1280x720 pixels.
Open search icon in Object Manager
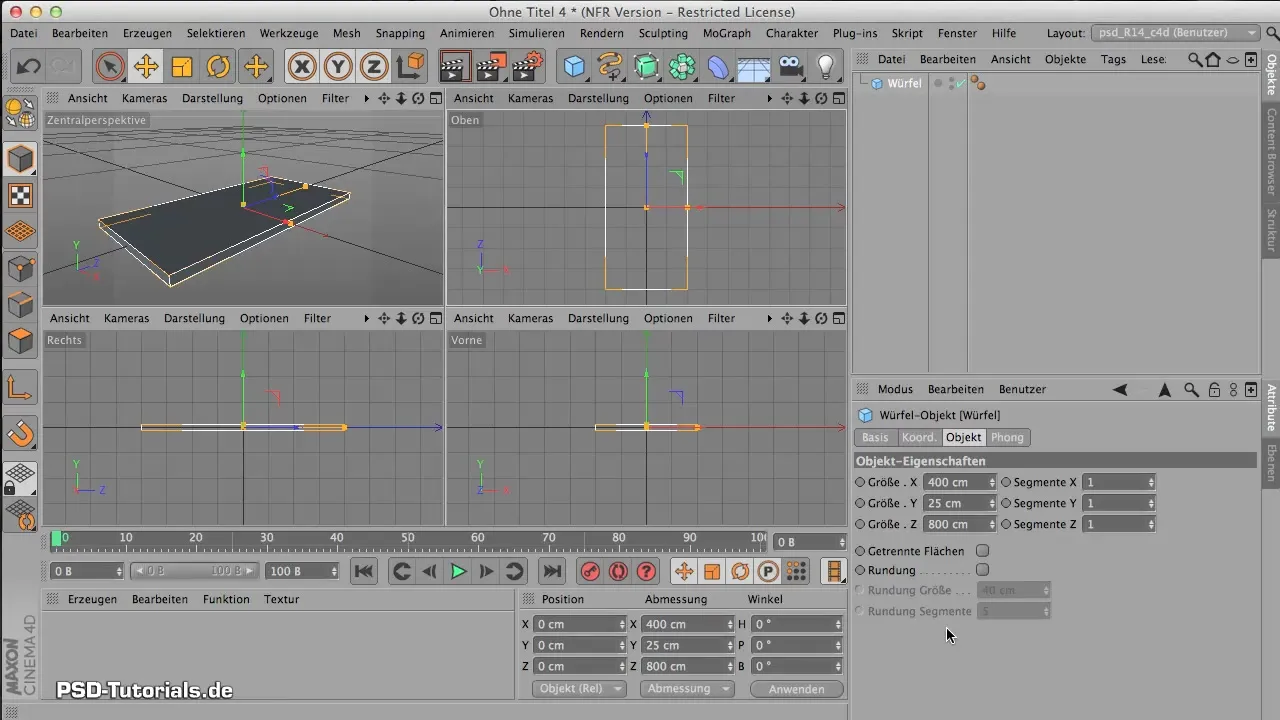pos(1195,59)
